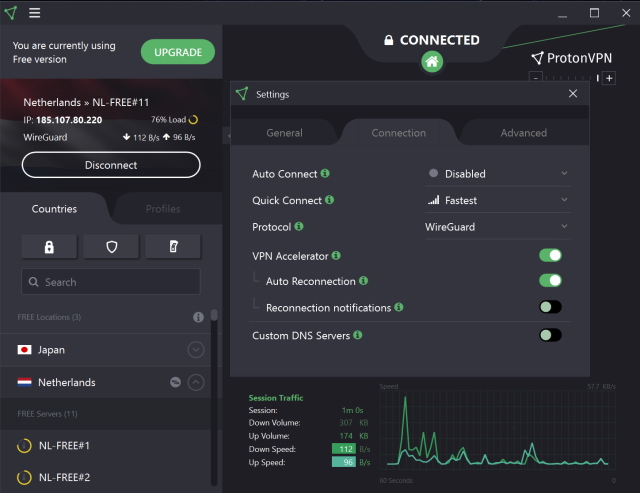Switch to the General settings tab
Screen dimensions: 640x493
point(284,133)
